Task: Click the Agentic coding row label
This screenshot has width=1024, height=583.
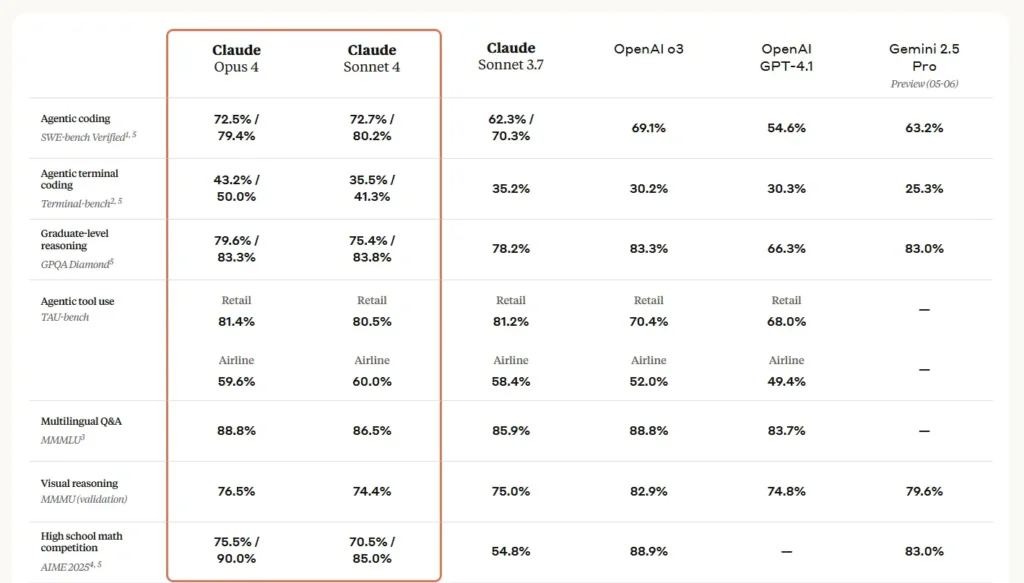Action: point(76,119)
